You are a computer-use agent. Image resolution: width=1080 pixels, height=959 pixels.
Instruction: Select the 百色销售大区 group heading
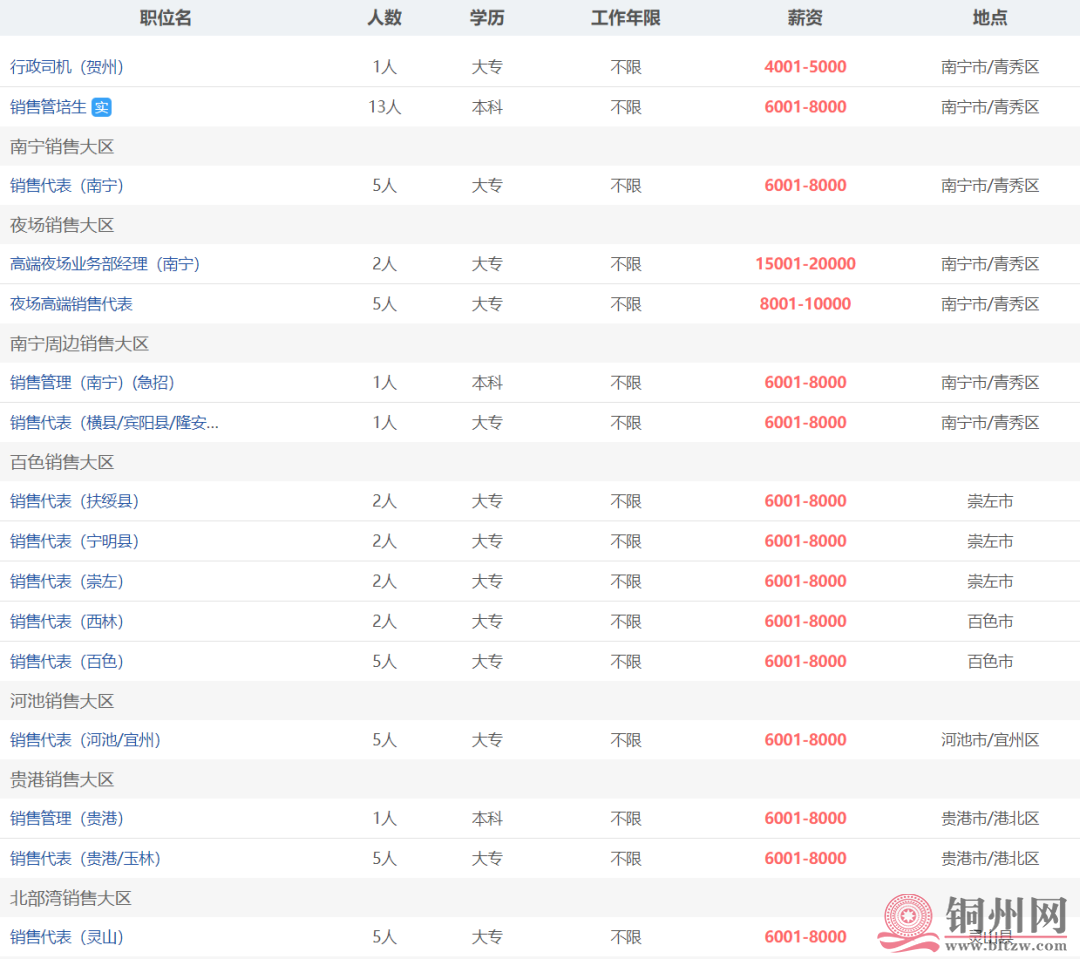(62, 462)
